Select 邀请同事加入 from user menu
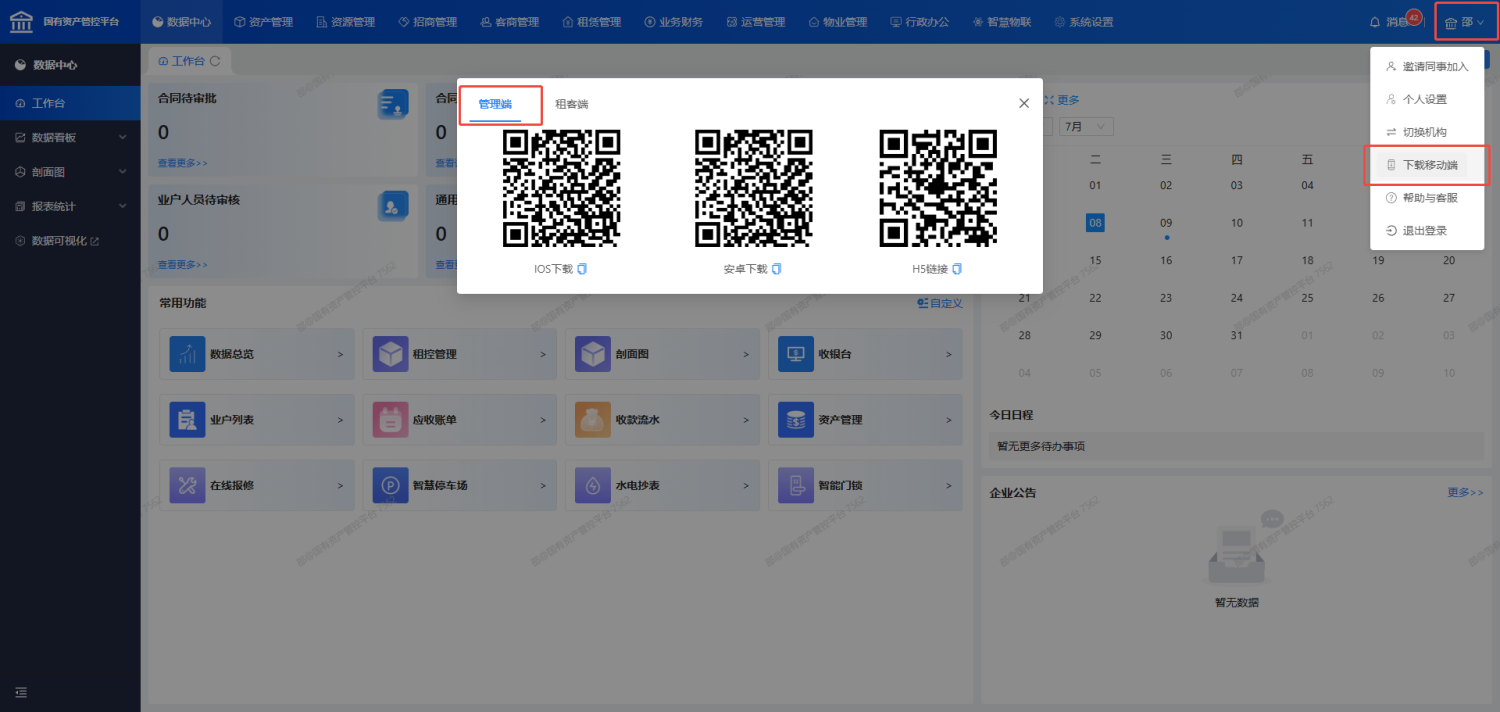This screenshot has width=1500, height=712. click(1427, 66)
